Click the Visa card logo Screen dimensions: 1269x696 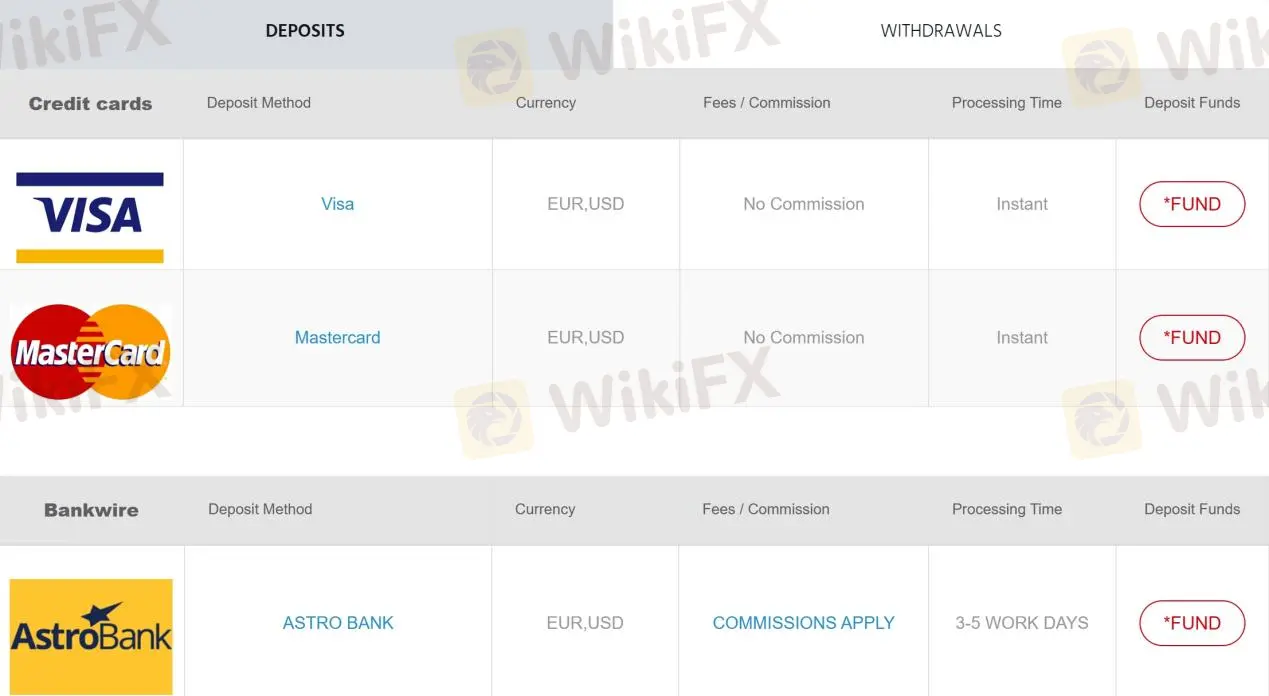pos(90,216)
